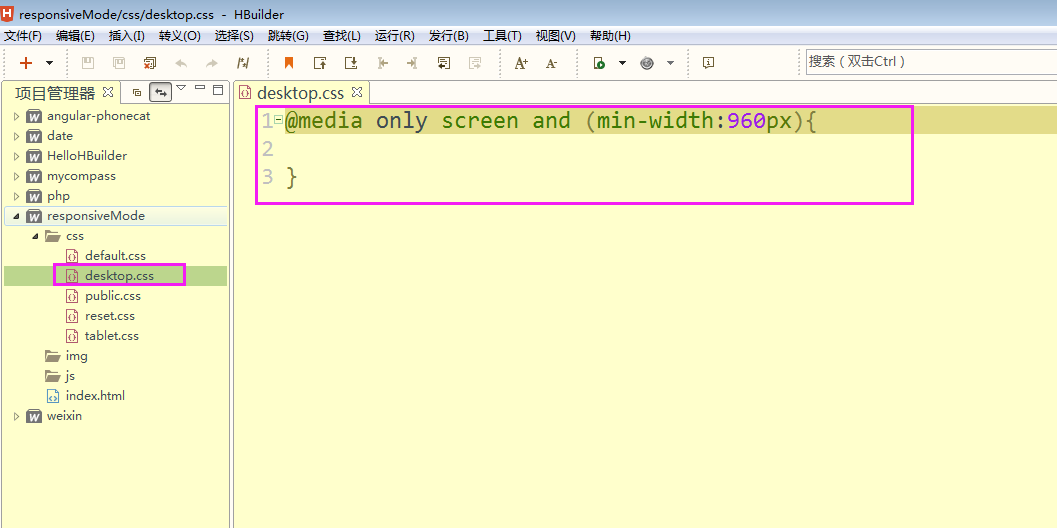Expand the mycompass project
The height and width of the screenshot is (528, 1057).
point(17,176)
